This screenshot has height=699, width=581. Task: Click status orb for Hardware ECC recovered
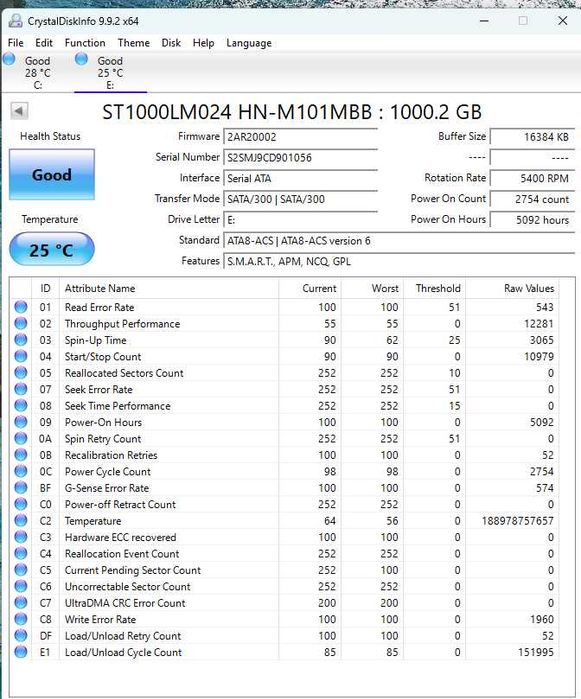pos(21,537)
